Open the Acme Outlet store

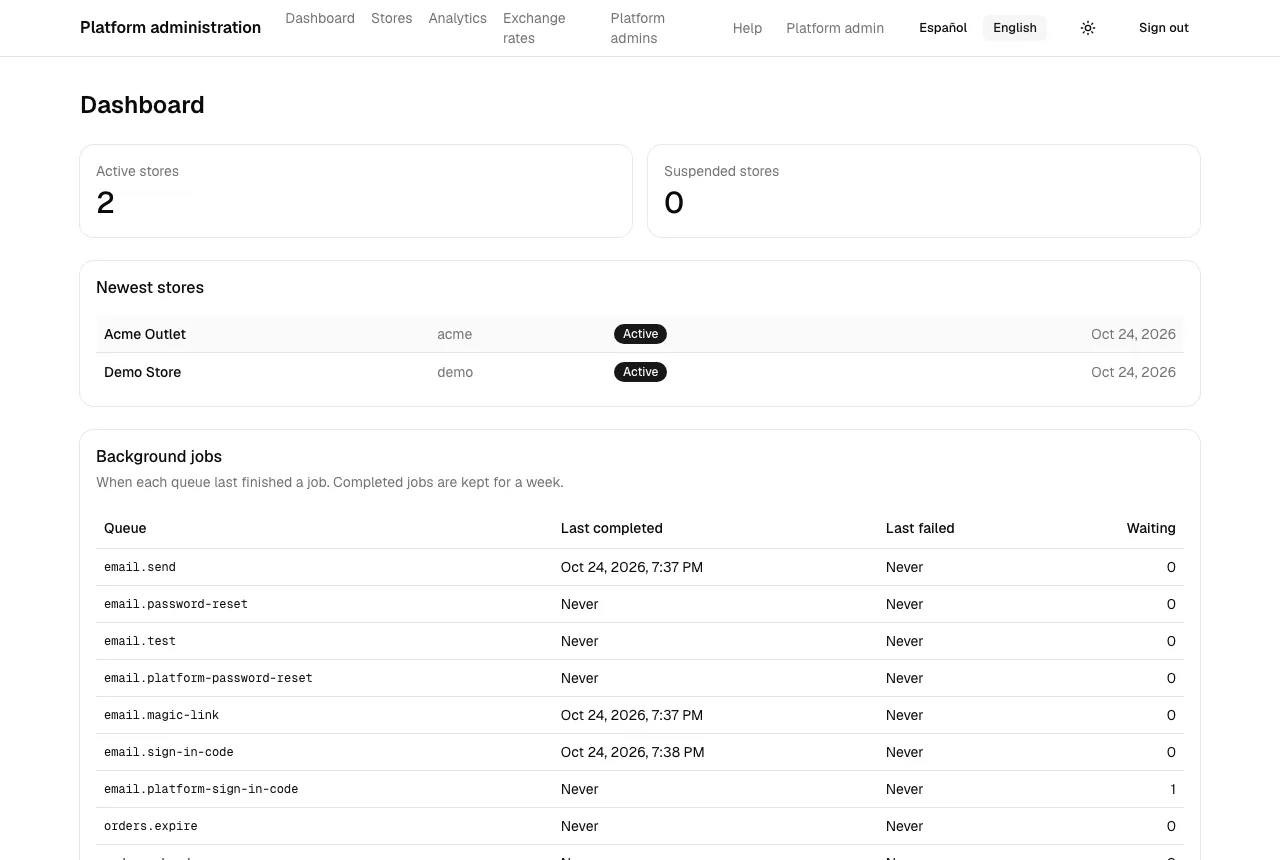click(145, 334)
